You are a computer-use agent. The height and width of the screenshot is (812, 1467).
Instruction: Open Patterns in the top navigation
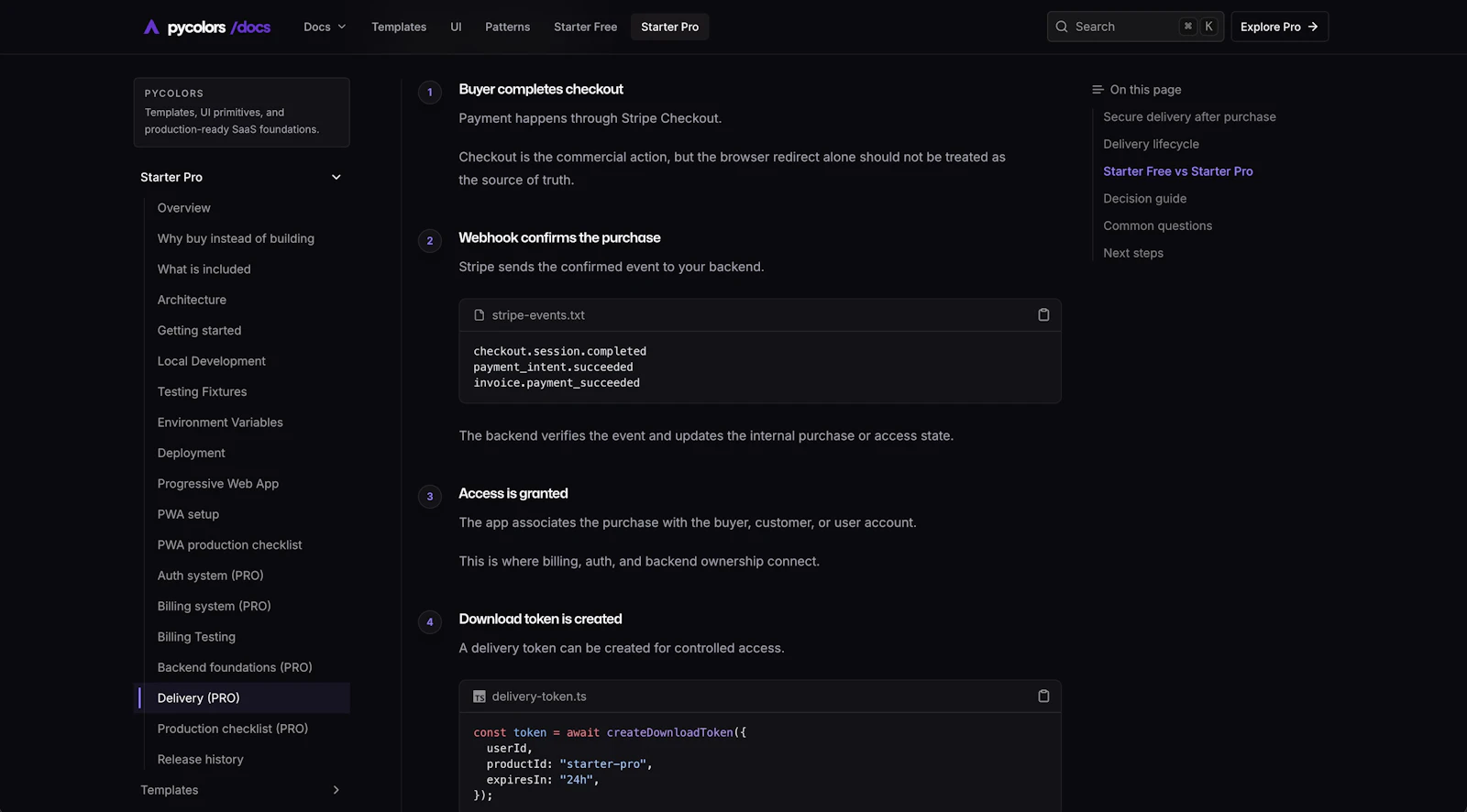click(508, 27)
